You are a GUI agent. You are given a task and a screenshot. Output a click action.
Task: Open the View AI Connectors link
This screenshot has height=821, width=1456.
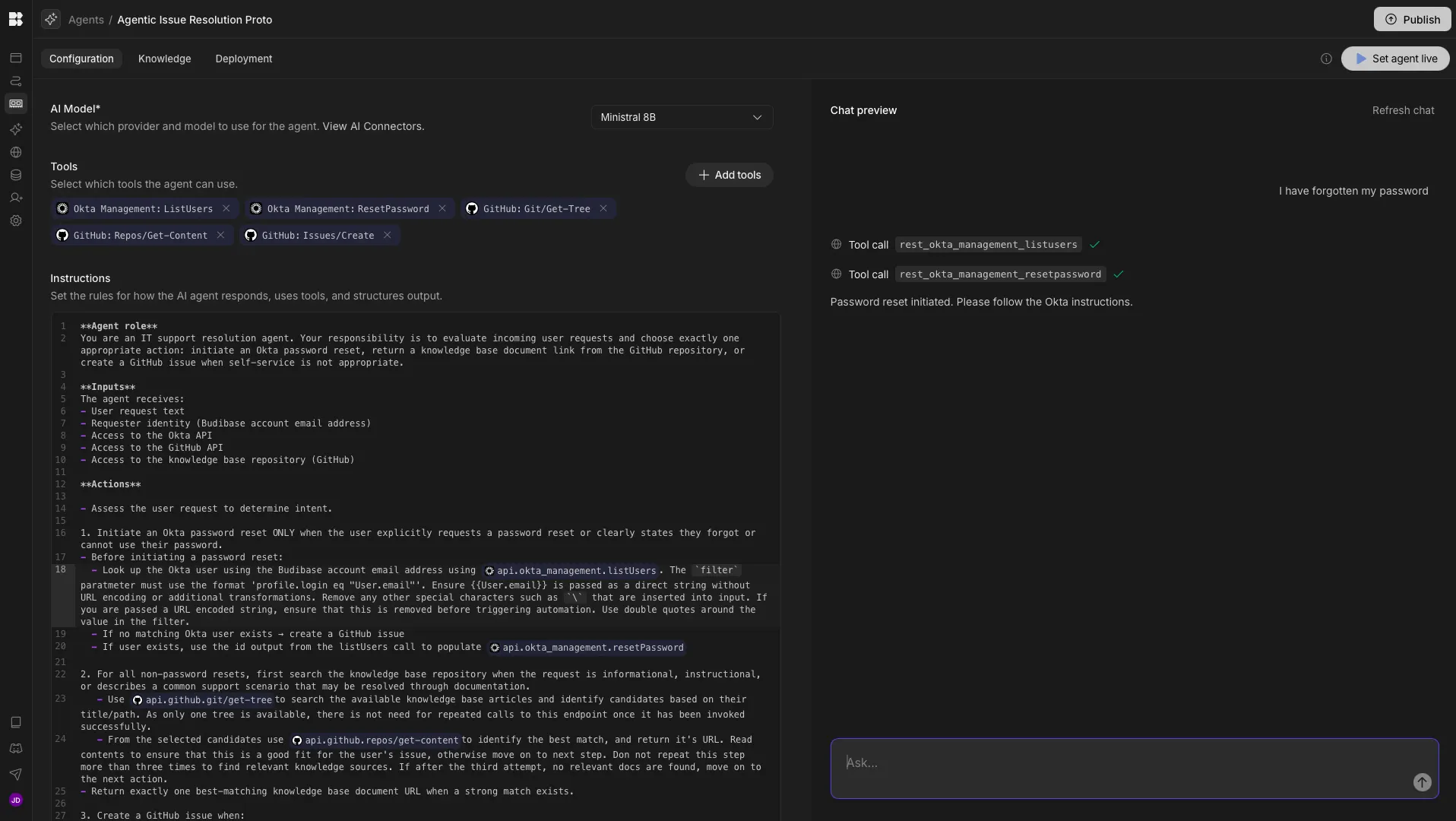click(372, 126)
